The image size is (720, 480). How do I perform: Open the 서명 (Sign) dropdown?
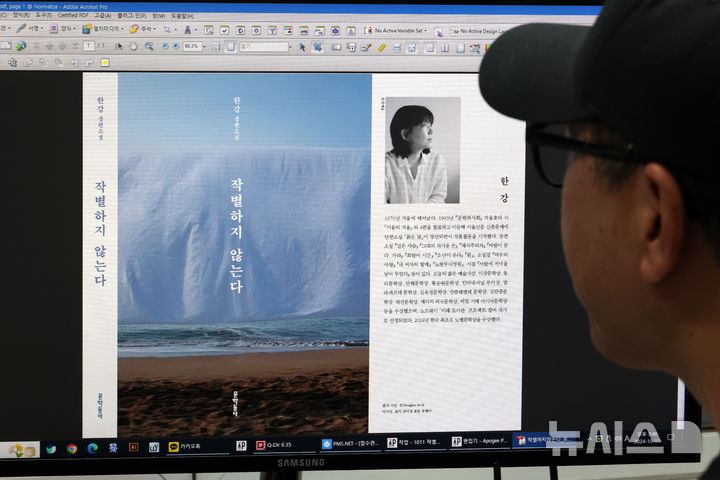point(30,28)
